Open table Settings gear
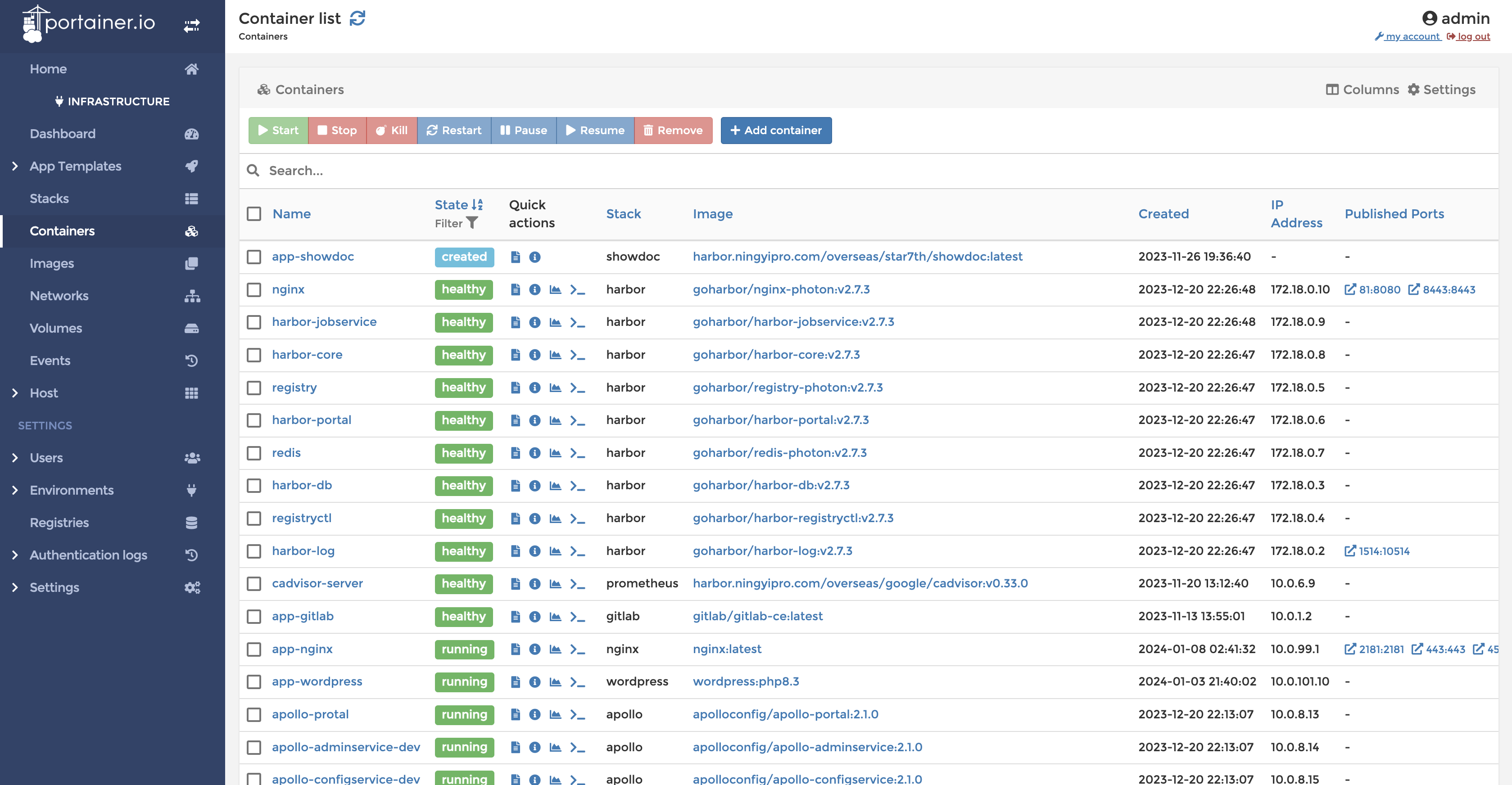The height and width of the screenshot is (785, 1512). 1442,90
